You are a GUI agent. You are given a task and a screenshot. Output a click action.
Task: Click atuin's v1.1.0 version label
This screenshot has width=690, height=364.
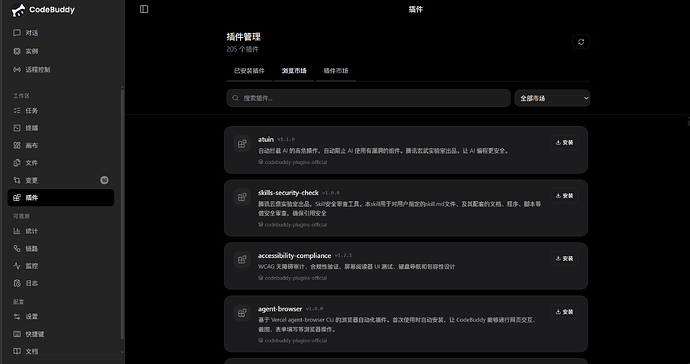[x=286, y=139]
